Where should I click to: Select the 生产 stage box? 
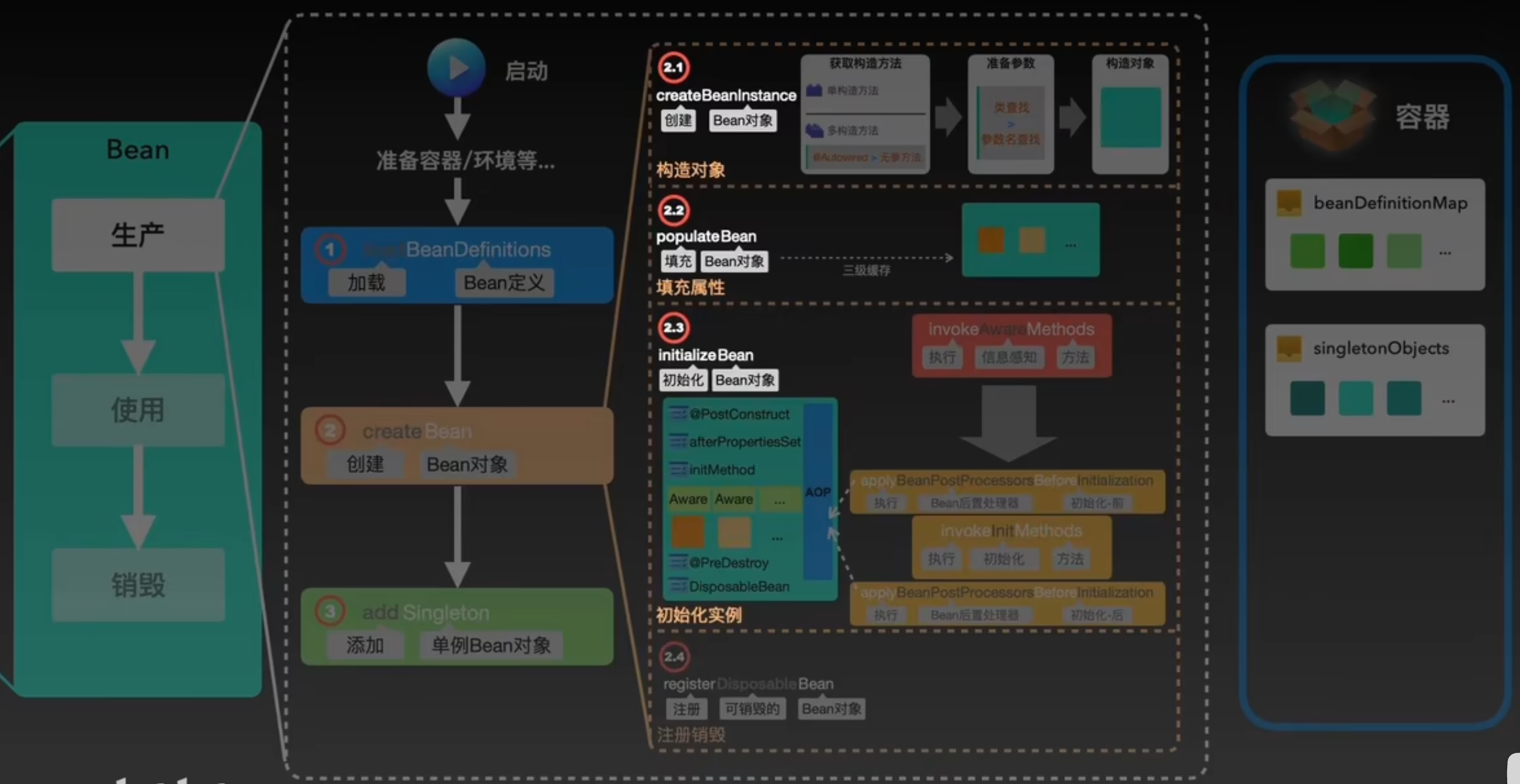point(138,235)
